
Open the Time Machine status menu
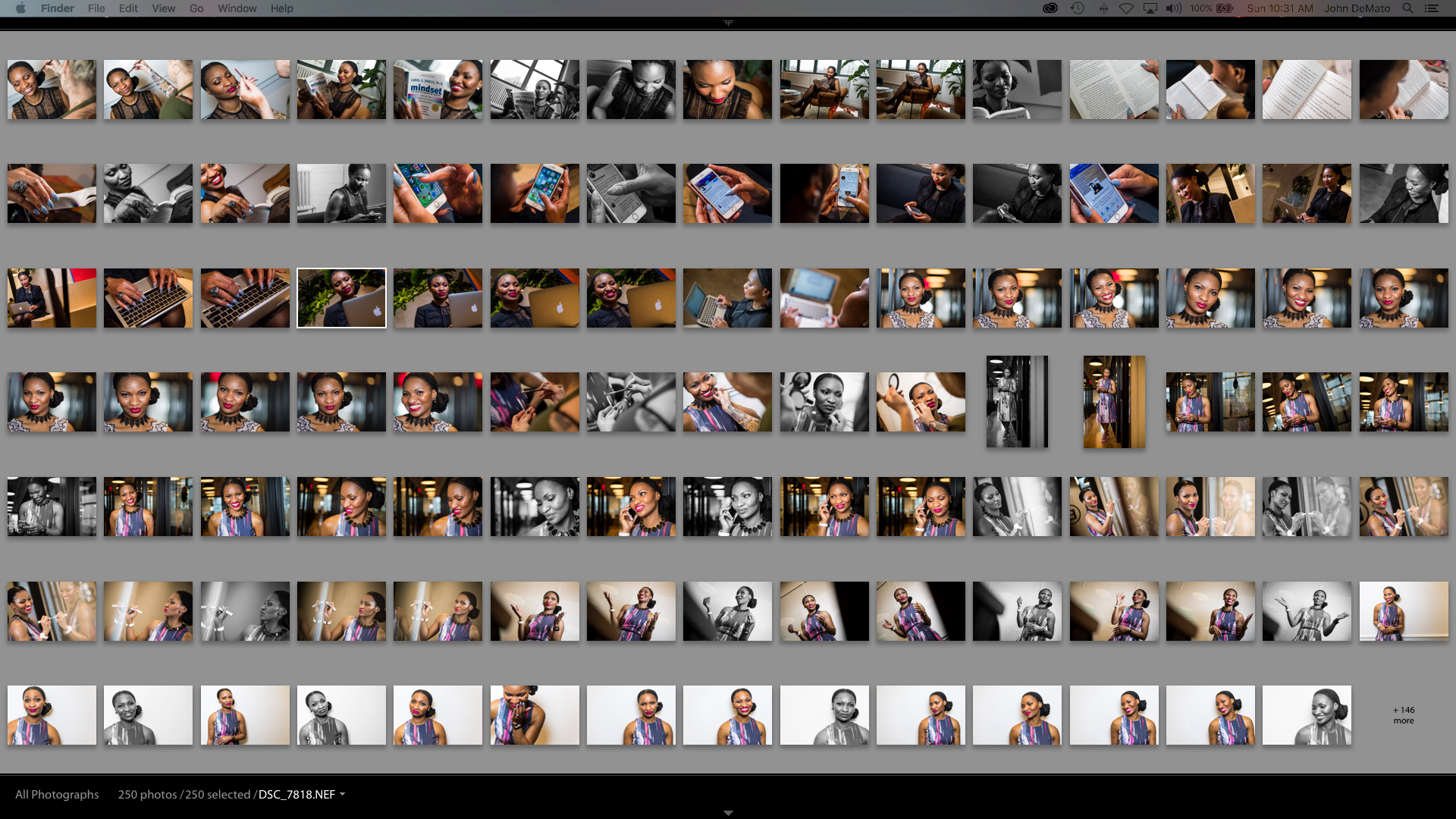tap(1077, 8)
